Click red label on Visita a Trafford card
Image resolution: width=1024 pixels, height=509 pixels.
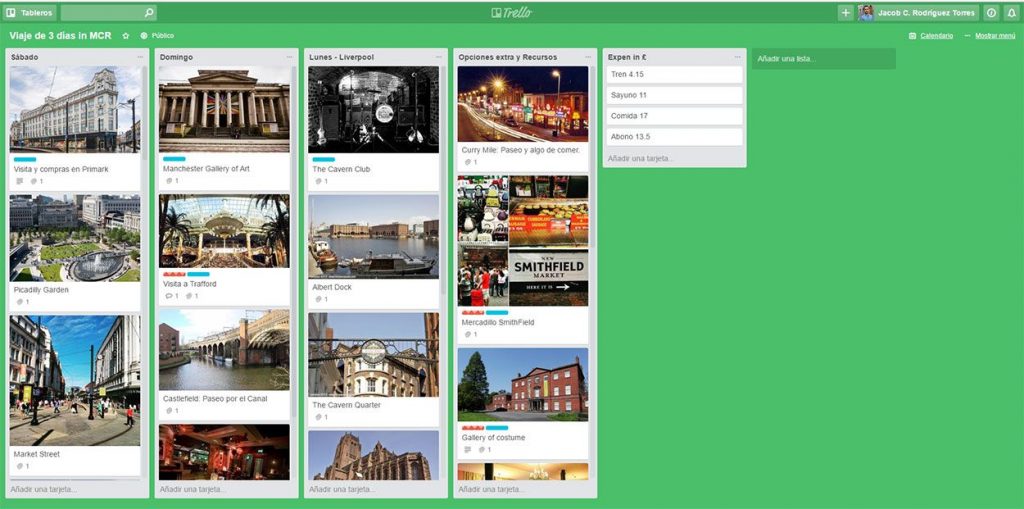coord(174,274)
